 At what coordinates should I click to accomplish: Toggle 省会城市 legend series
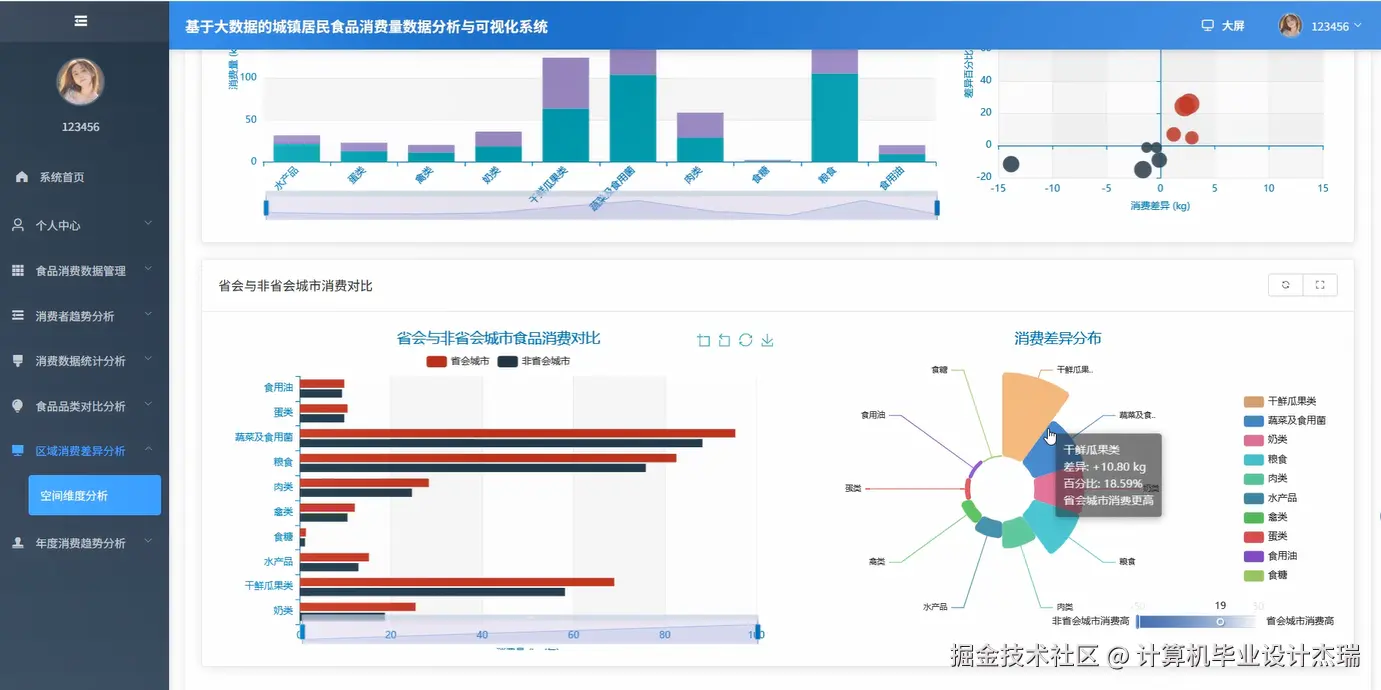458,361
